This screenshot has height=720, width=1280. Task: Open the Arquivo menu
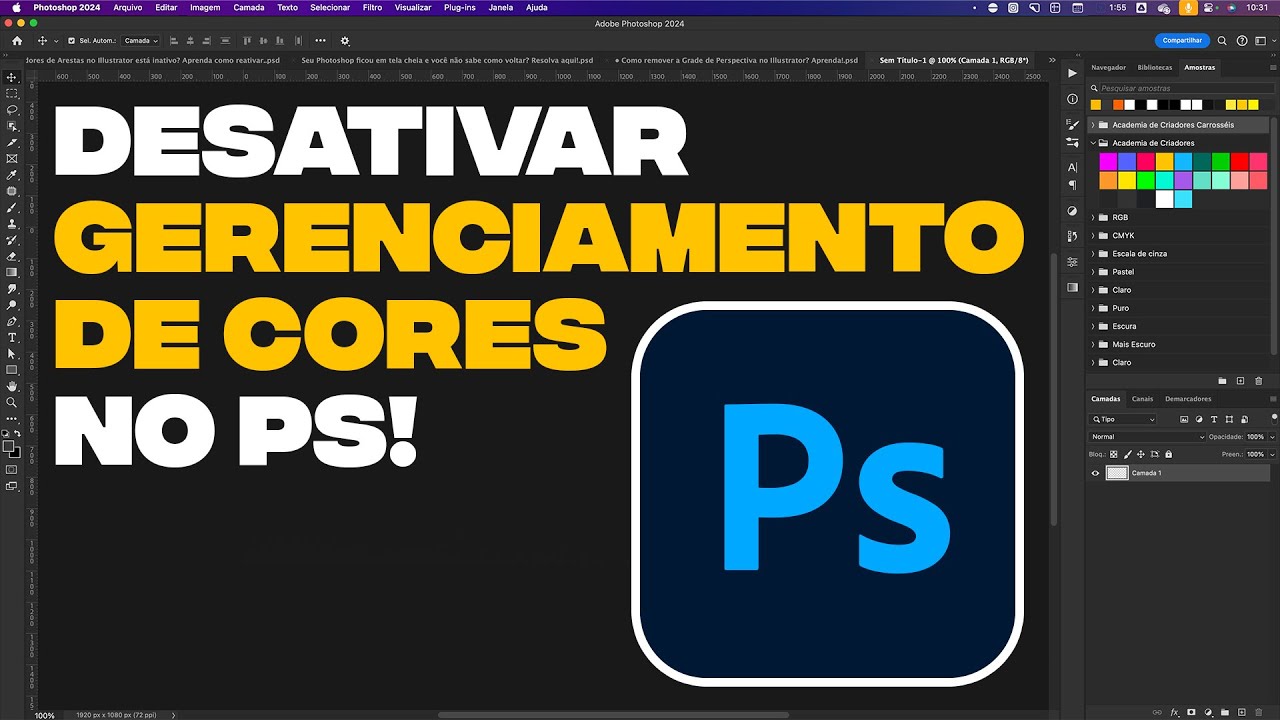[x=127, y=7]
